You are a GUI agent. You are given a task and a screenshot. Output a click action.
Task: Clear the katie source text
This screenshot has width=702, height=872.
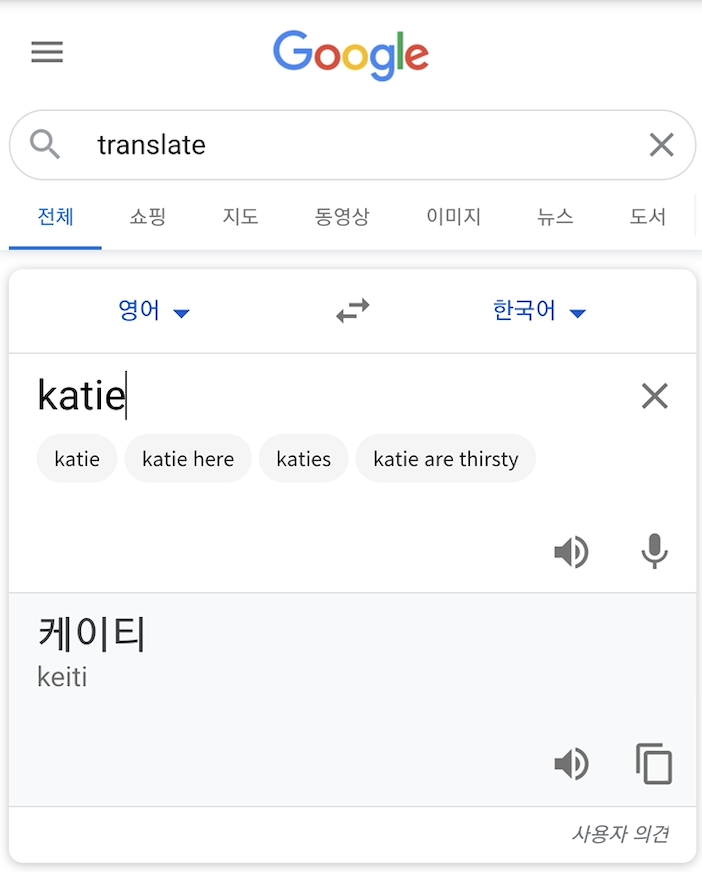[654, 396]
